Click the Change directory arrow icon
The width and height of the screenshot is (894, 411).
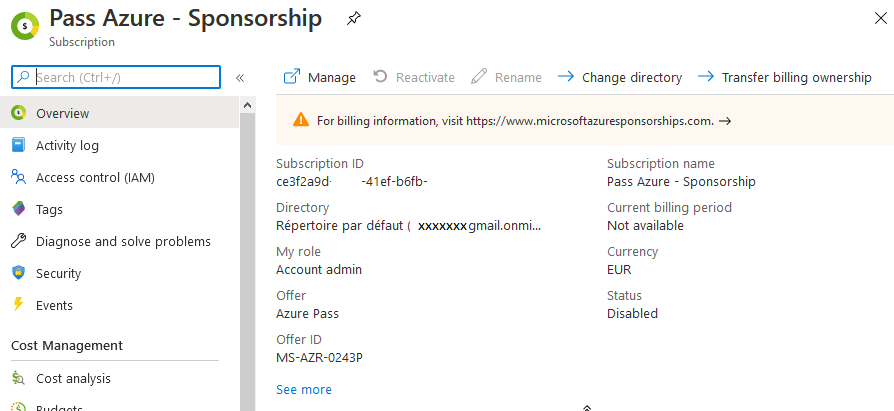[x=566, y=76]
